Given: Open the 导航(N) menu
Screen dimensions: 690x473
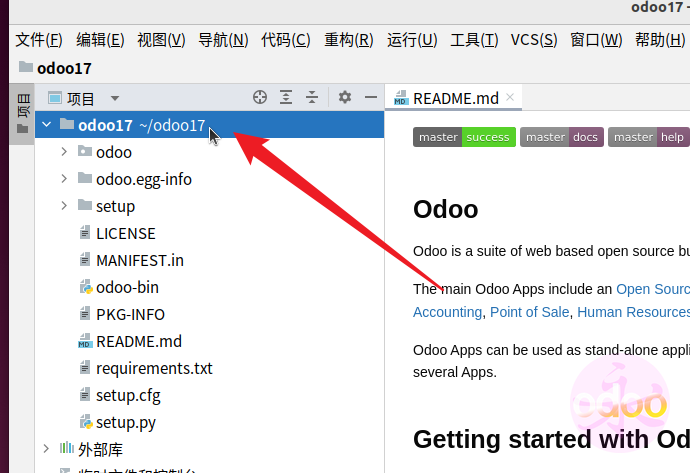Looking at the screenshot, I should pyautogui.click(x=223, y=40).
